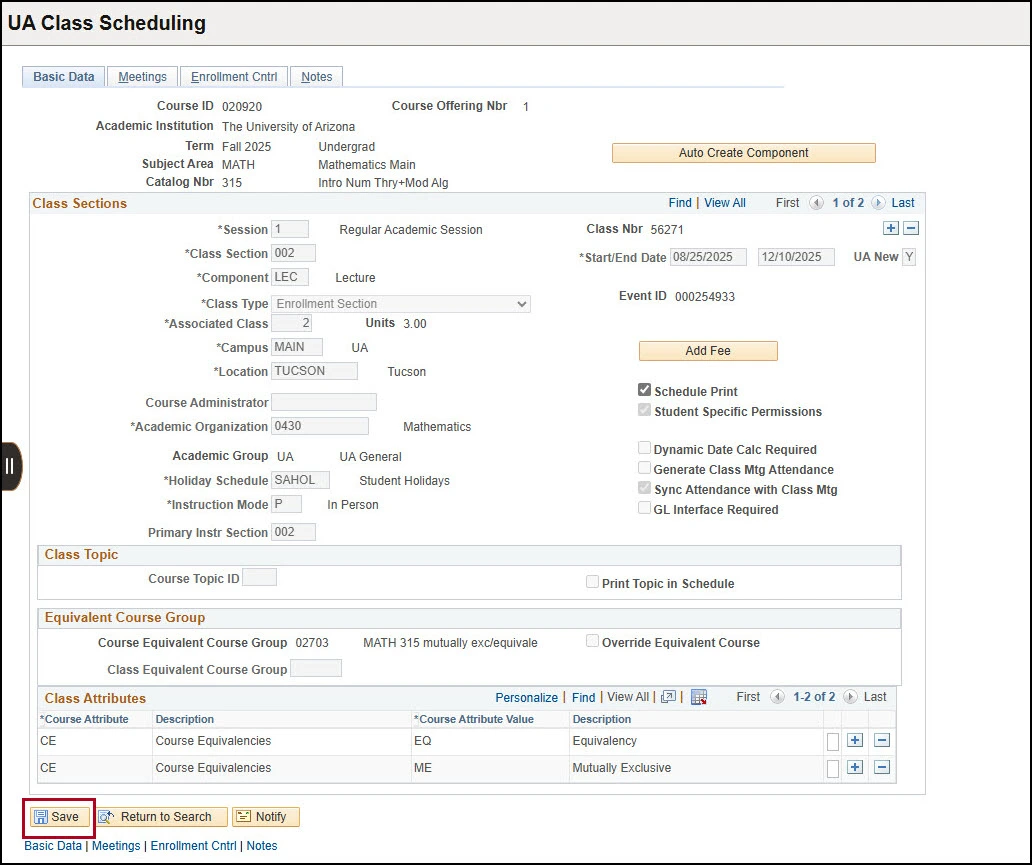
Task: Click the Course Administrator field
Action: tap(324, 402)
